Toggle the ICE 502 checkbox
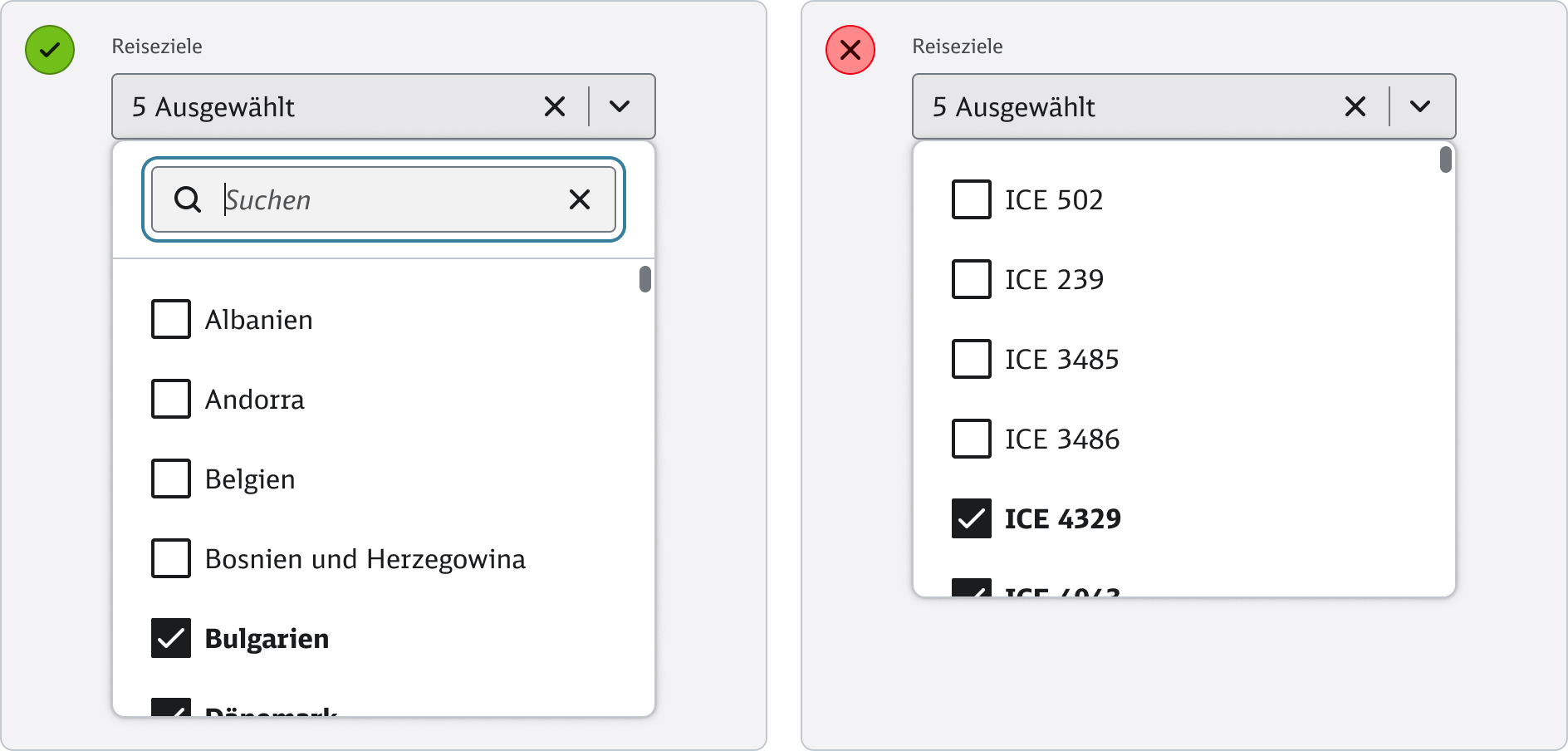 (971, 199)
